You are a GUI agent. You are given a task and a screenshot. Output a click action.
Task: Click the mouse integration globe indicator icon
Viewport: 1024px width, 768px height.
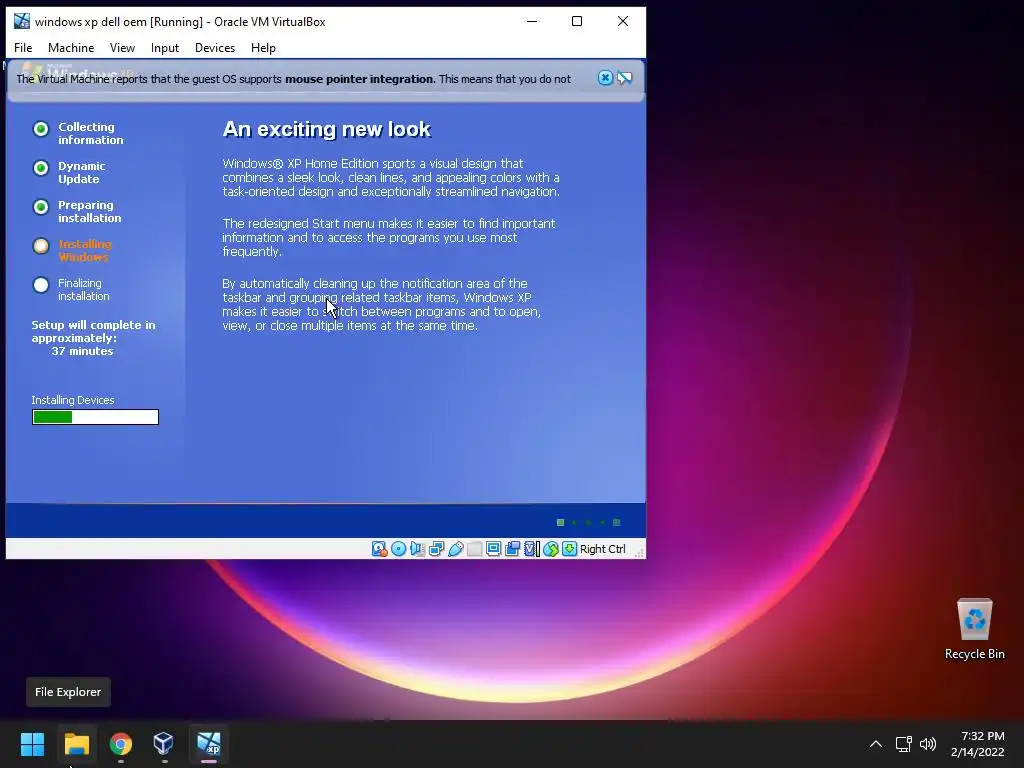tap(551, 549)
